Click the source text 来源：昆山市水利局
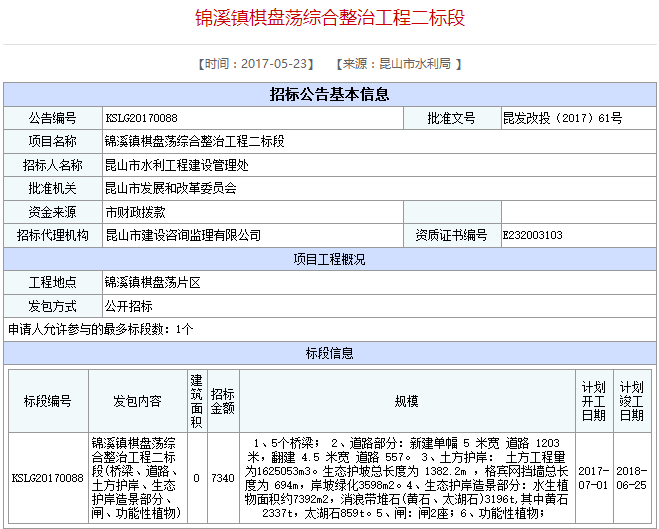 pos(397,64)
